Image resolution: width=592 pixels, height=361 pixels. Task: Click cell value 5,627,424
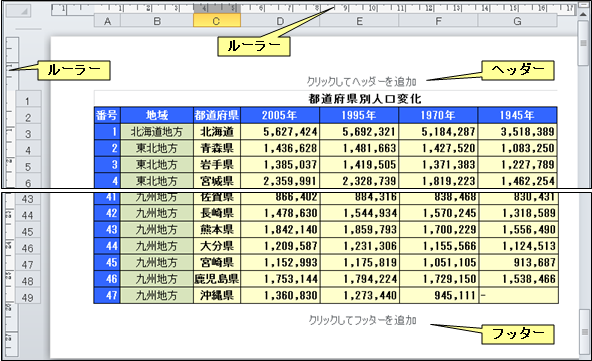click(280, 132)
